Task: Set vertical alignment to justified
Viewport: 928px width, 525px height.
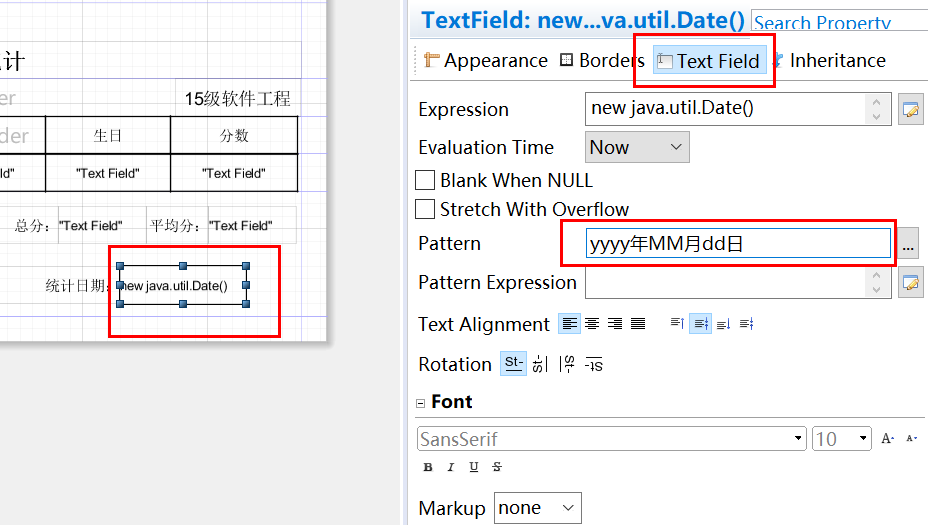Action: pyautogui.click(x=746, y=324)
